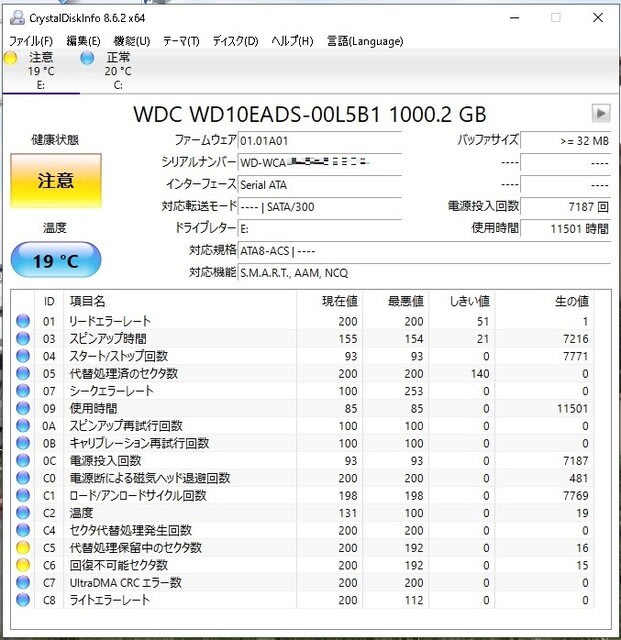Open the ディスク(D) menu
Image resolution: width=621 pixels, height=640 pixels.
[236, 41]
